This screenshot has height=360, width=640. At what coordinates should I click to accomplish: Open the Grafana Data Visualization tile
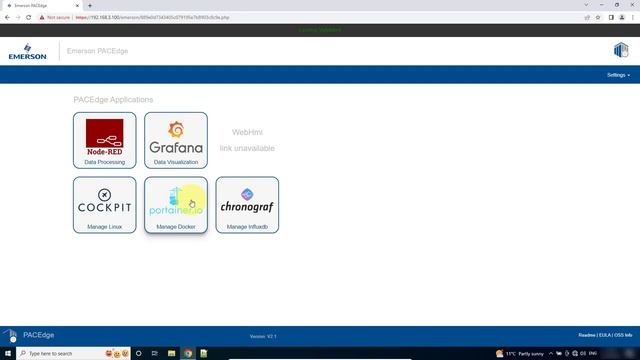176,140
